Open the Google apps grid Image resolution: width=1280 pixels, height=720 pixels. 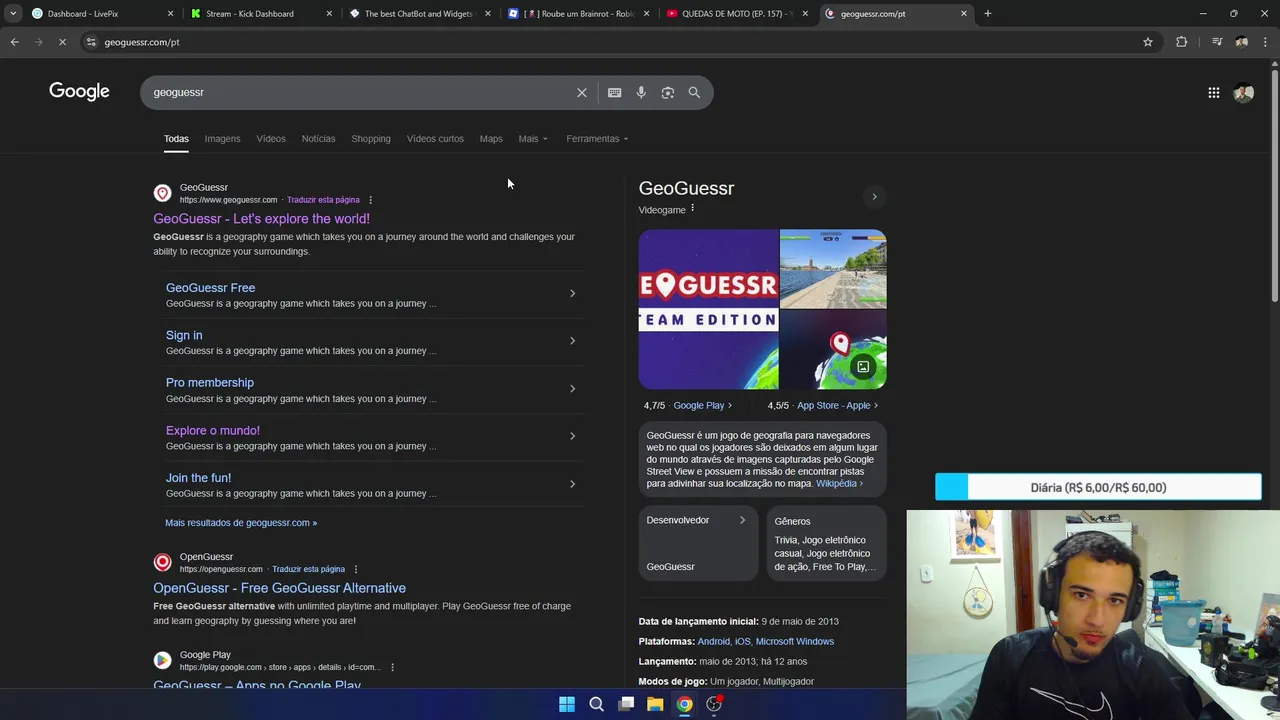1214,93
